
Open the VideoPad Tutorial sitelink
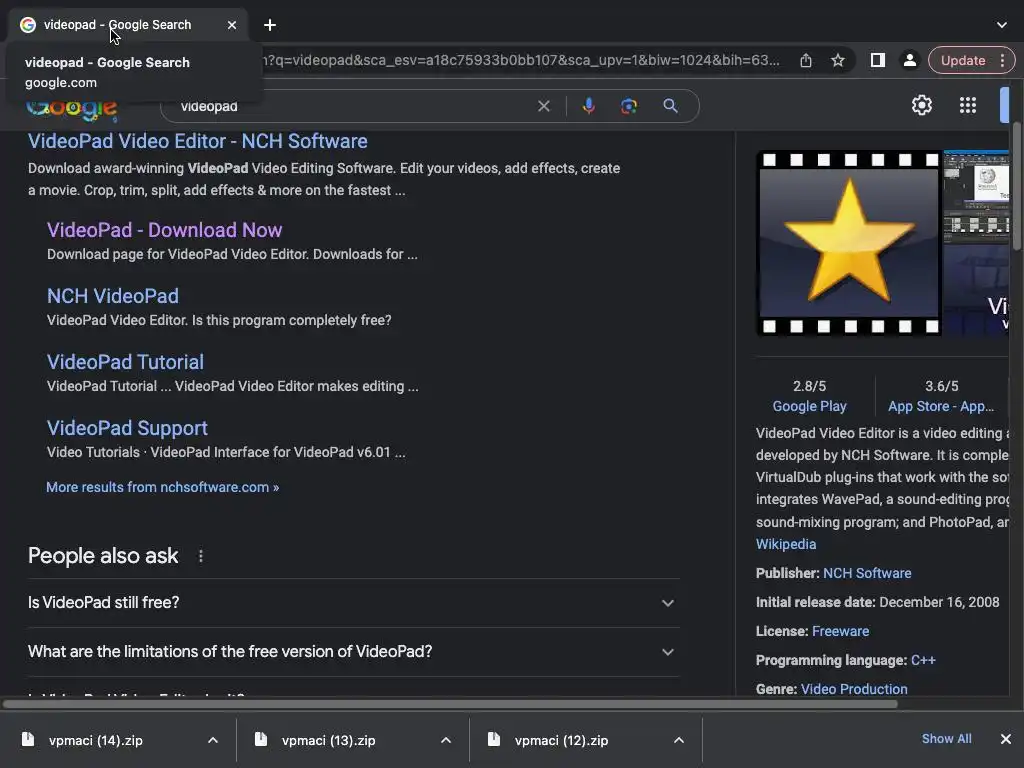coord(125,362)
